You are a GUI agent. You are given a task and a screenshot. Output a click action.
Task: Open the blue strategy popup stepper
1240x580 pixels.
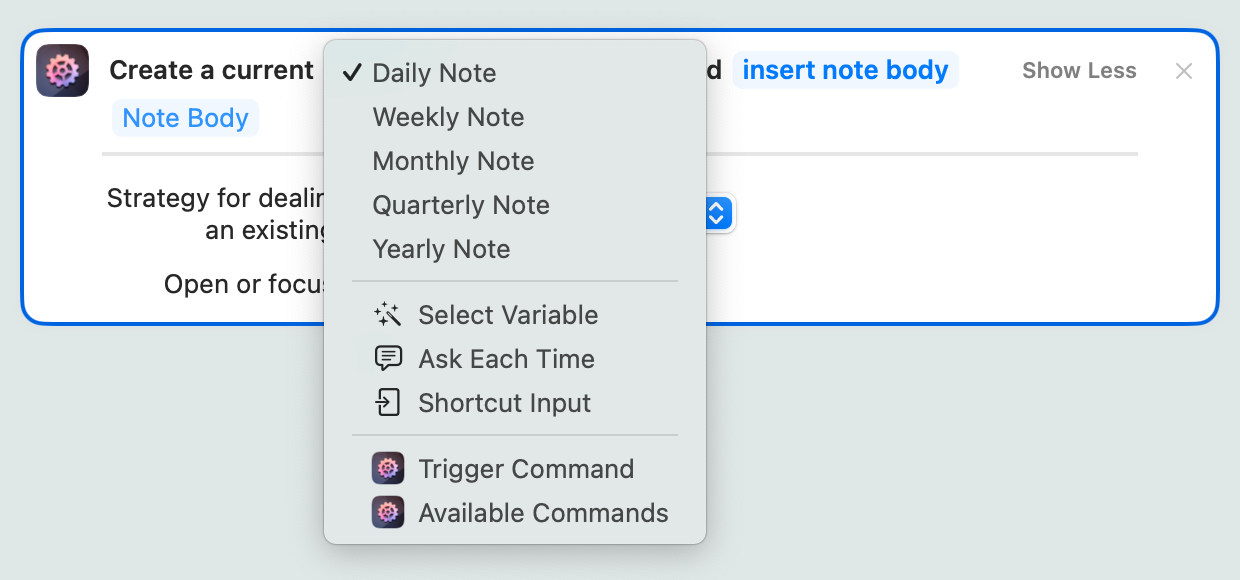(719, 213)
